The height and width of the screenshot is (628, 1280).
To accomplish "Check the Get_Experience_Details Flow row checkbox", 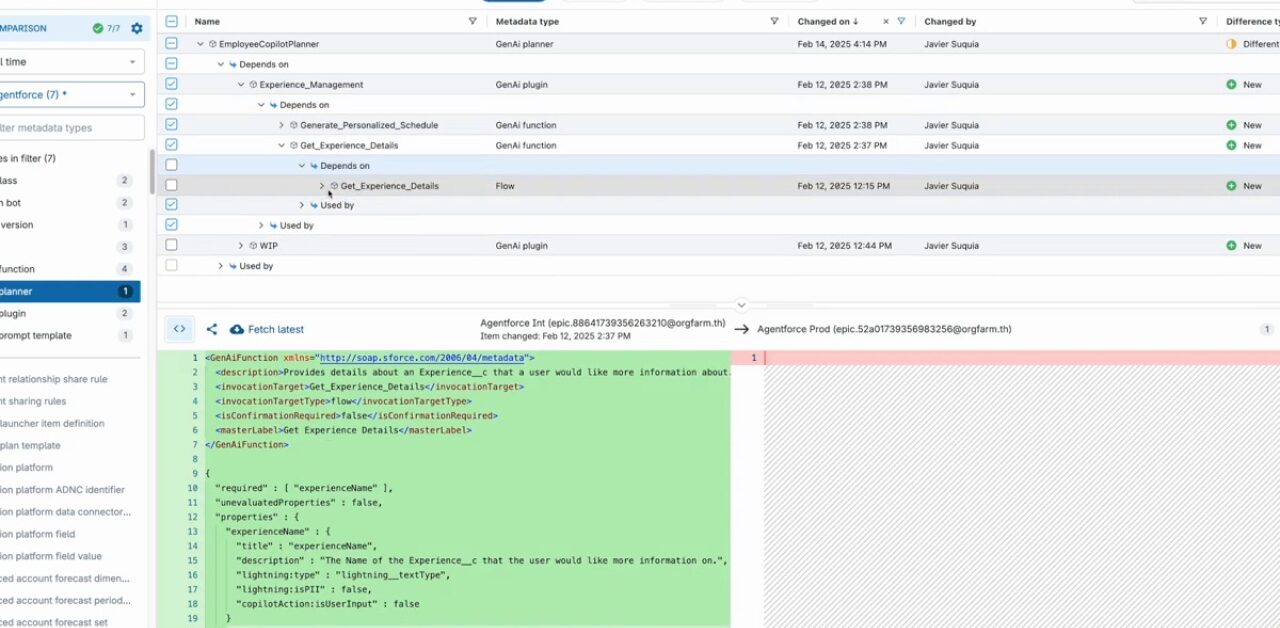I will 172,186.
